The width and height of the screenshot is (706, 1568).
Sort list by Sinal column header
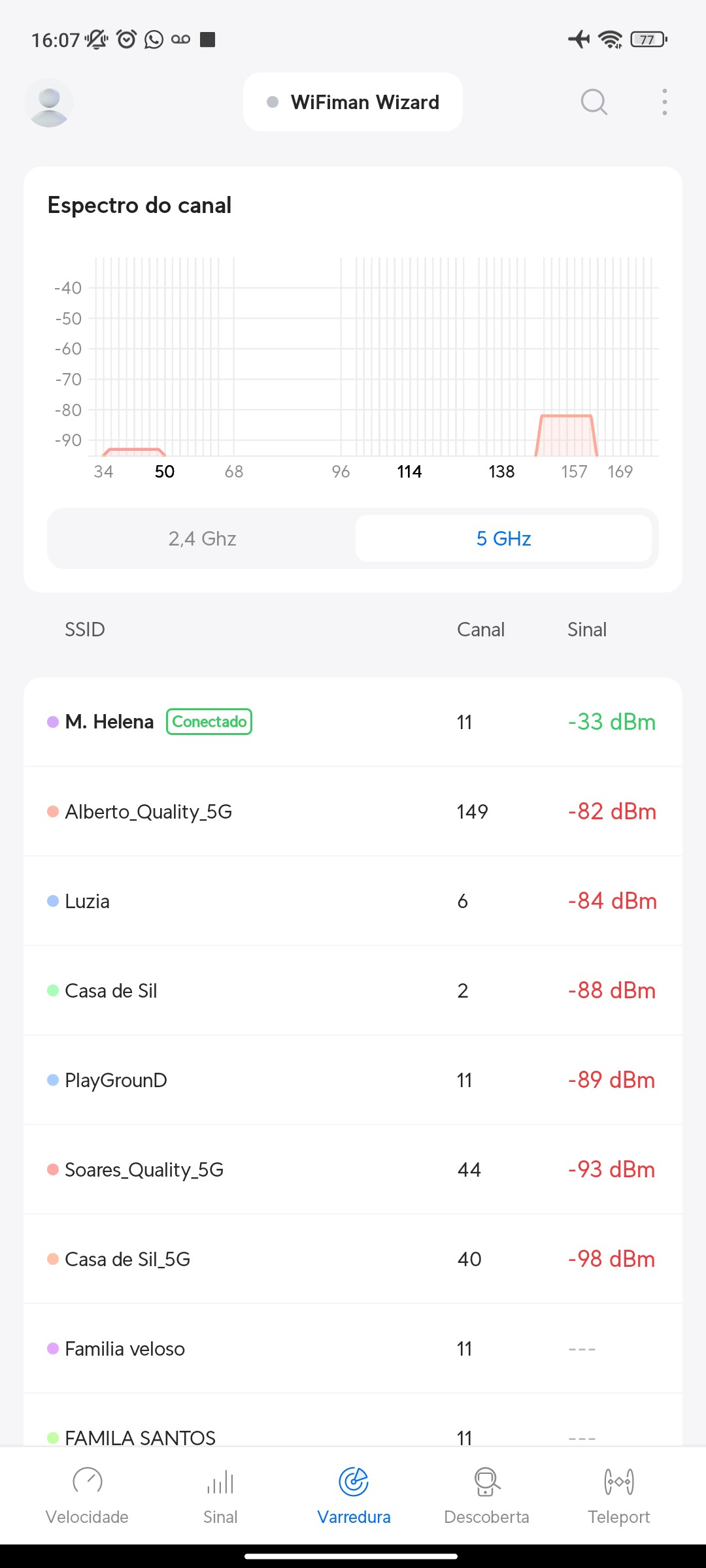click(x=586, y=630)
